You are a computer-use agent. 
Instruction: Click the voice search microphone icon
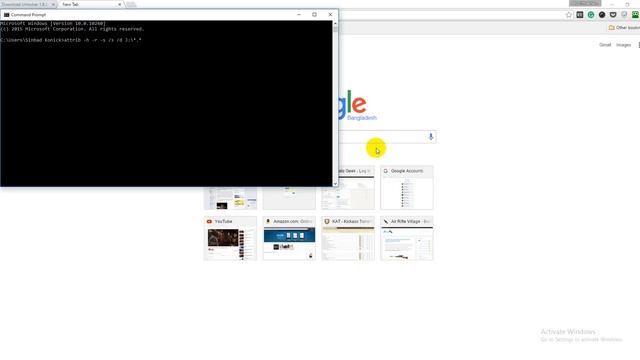pyautogui.click(x=431, y=137)
